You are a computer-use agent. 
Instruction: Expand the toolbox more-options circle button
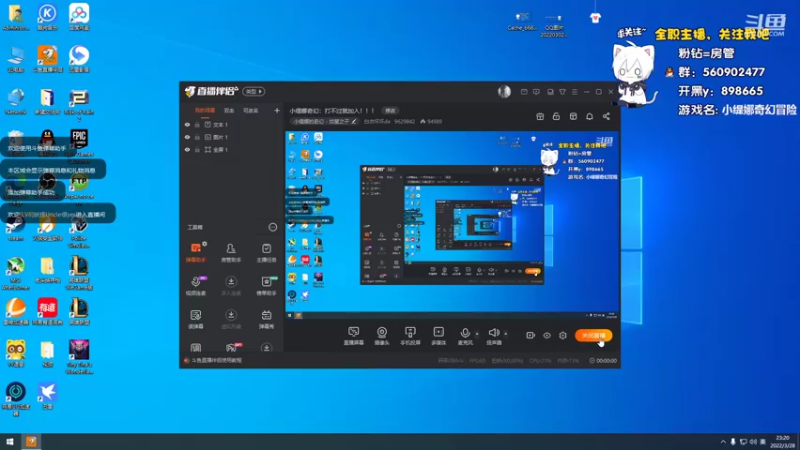click(x=272, y=227)
